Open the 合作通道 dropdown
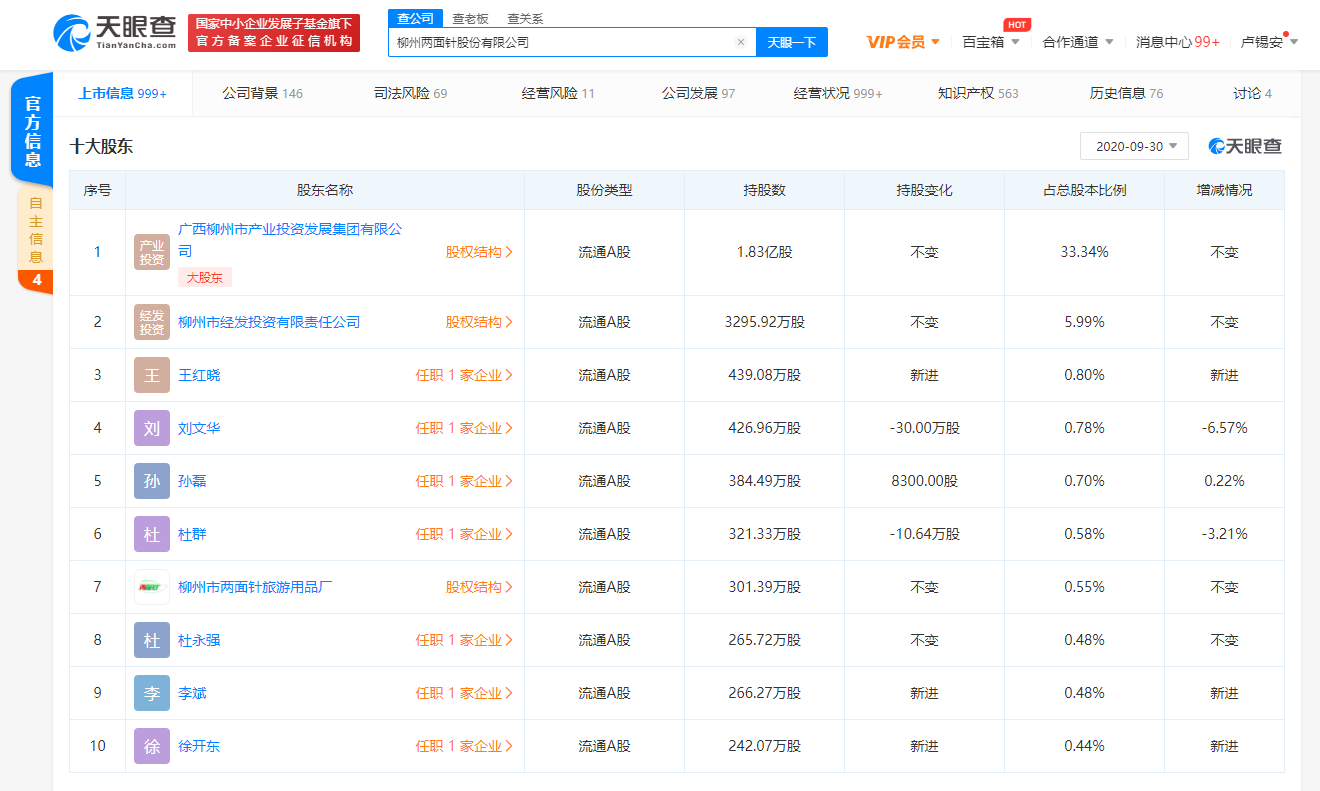Viewport: 1320px width, 791px height. (1077, 42)
